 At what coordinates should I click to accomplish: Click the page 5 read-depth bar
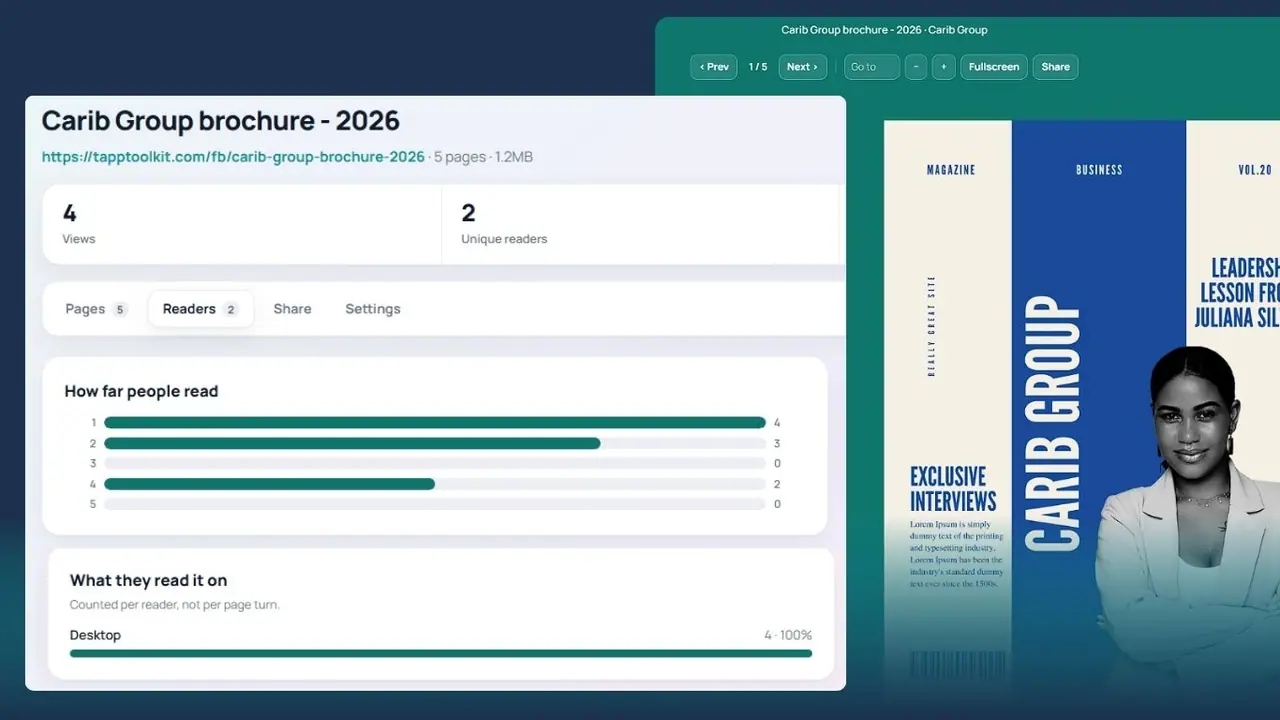pyautogui.click(x=435, y=504)
